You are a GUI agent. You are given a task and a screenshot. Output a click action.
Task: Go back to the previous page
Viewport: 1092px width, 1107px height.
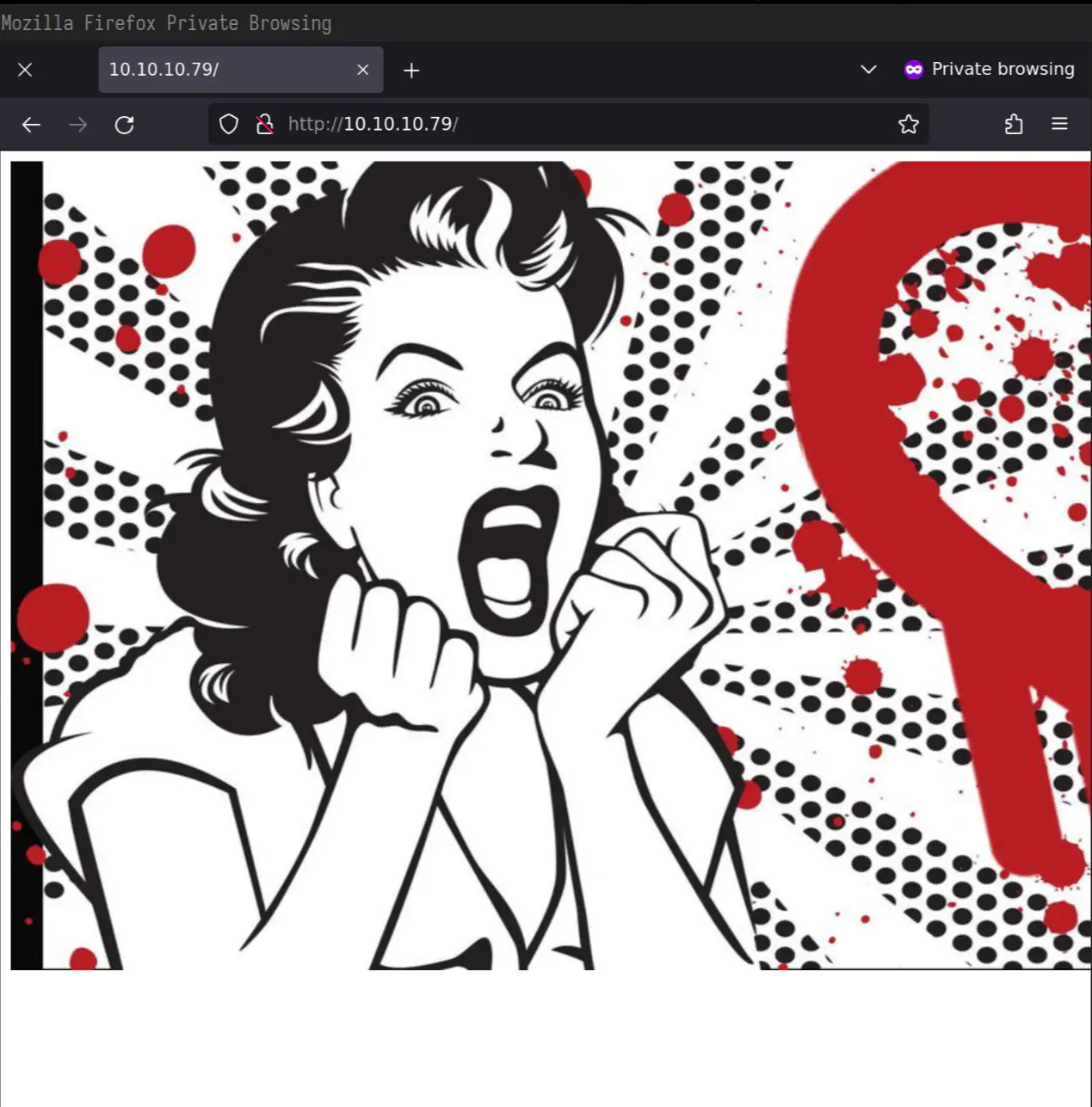point(31,125)
